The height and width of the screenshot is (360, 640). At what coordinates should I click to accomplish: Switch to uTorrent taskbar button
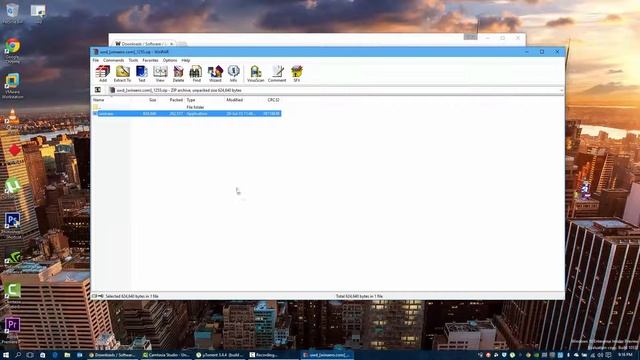click(x=220, y=355)
